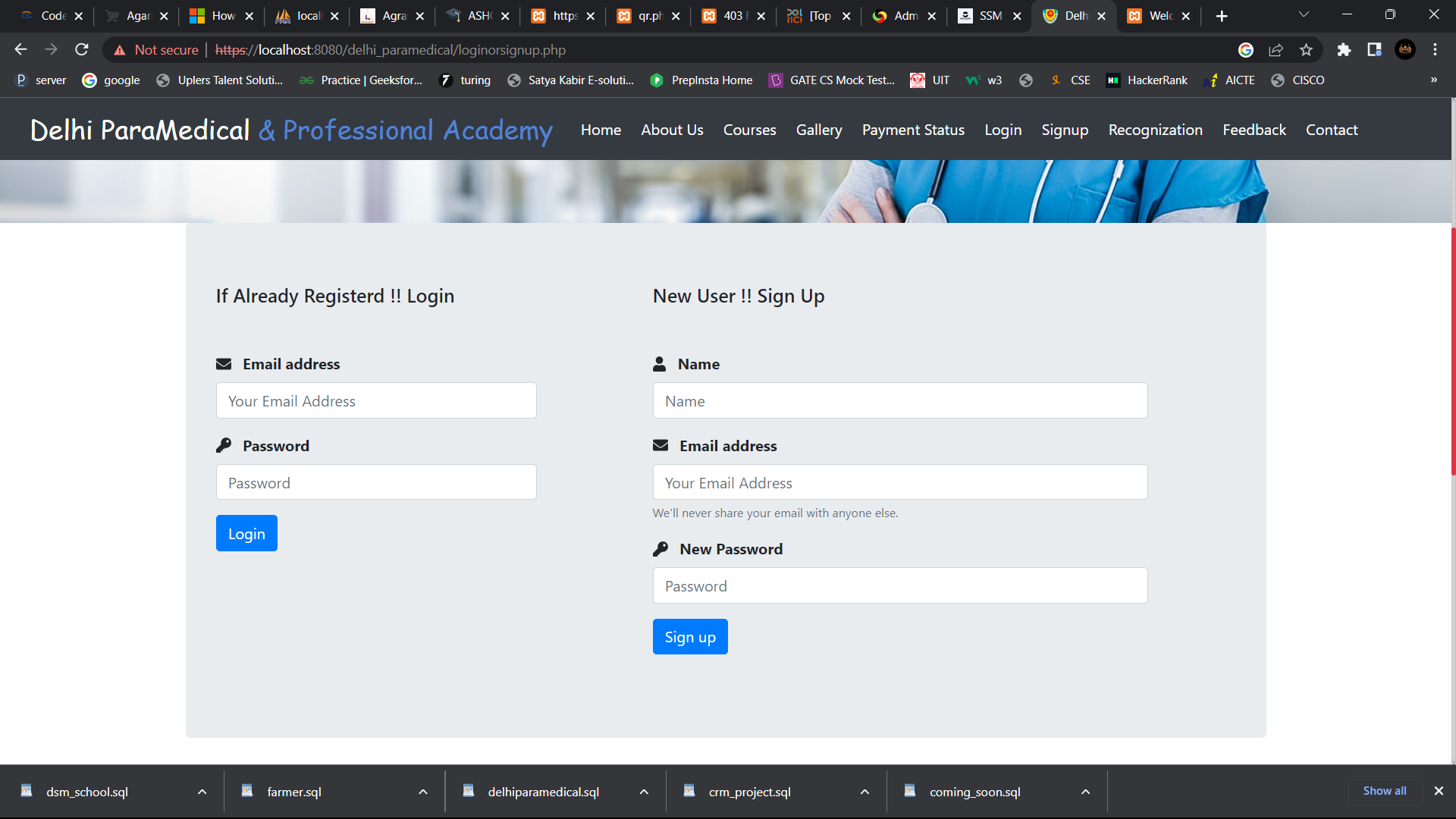Open the delhiparamedical.sql downloaded file
The width and height of the screenshot is (1456, 819).
tap(543, 792)
